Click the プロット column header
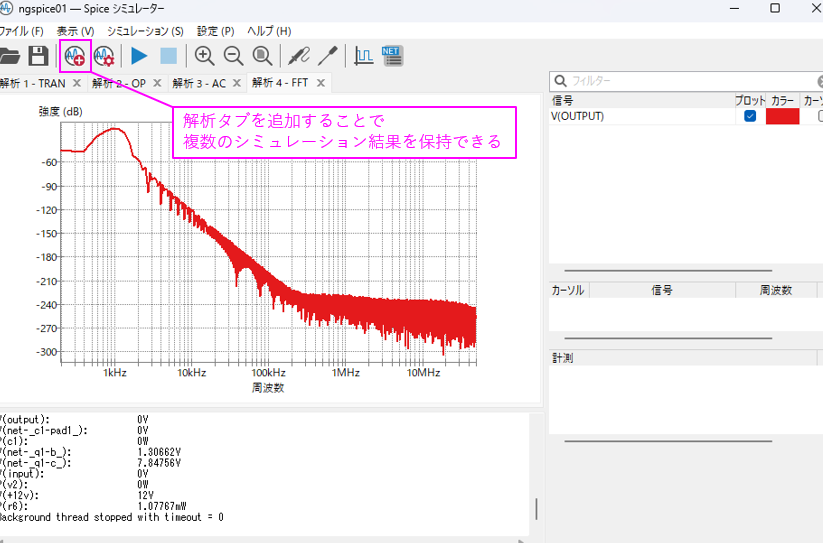Viewport: 823px width, 543px height. [x=750, y=101]
